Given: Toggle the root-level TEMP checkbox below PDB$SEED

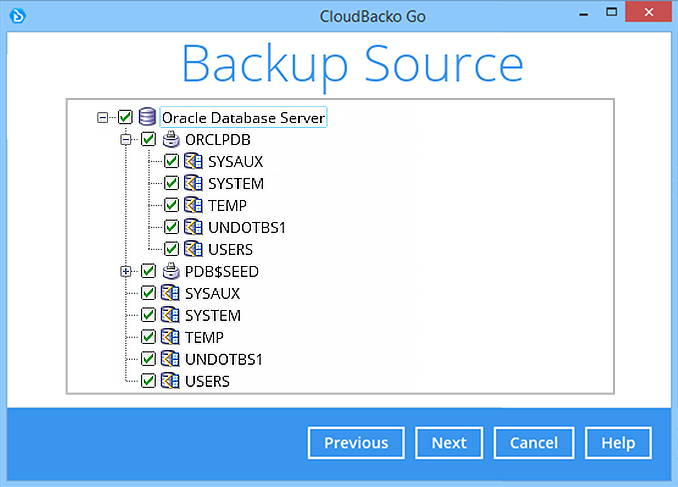Looking at the screenshot, I should pos(148,337).
